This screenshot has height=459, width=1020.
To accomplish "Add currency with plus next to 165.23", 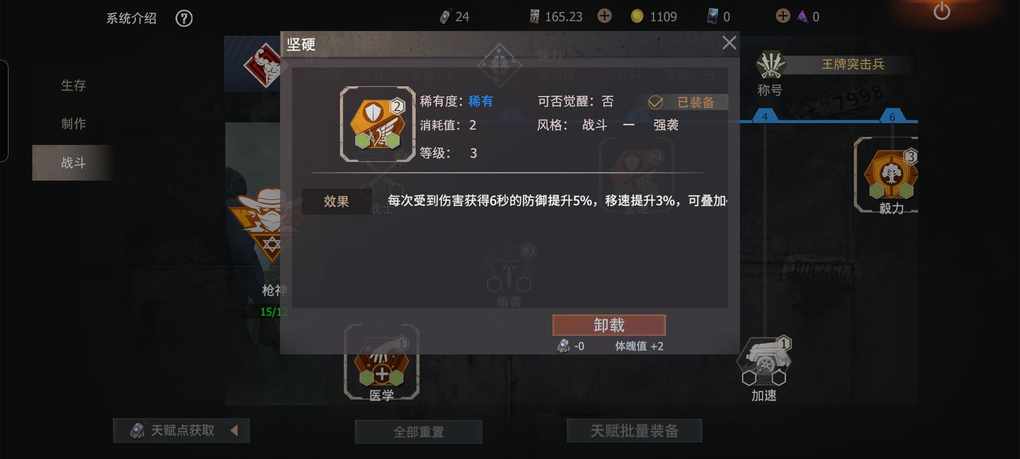I will pos(604,16).
